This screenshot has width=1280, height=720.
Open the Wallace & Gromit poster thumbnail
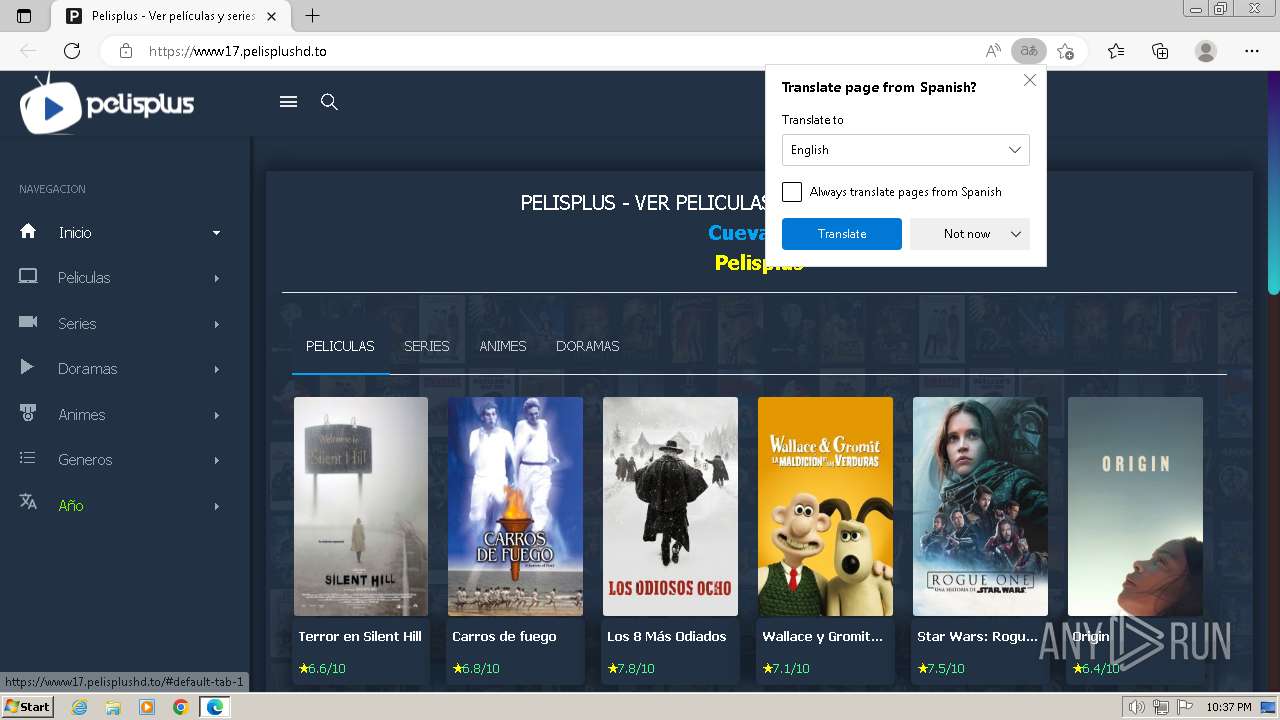(825, 506)
